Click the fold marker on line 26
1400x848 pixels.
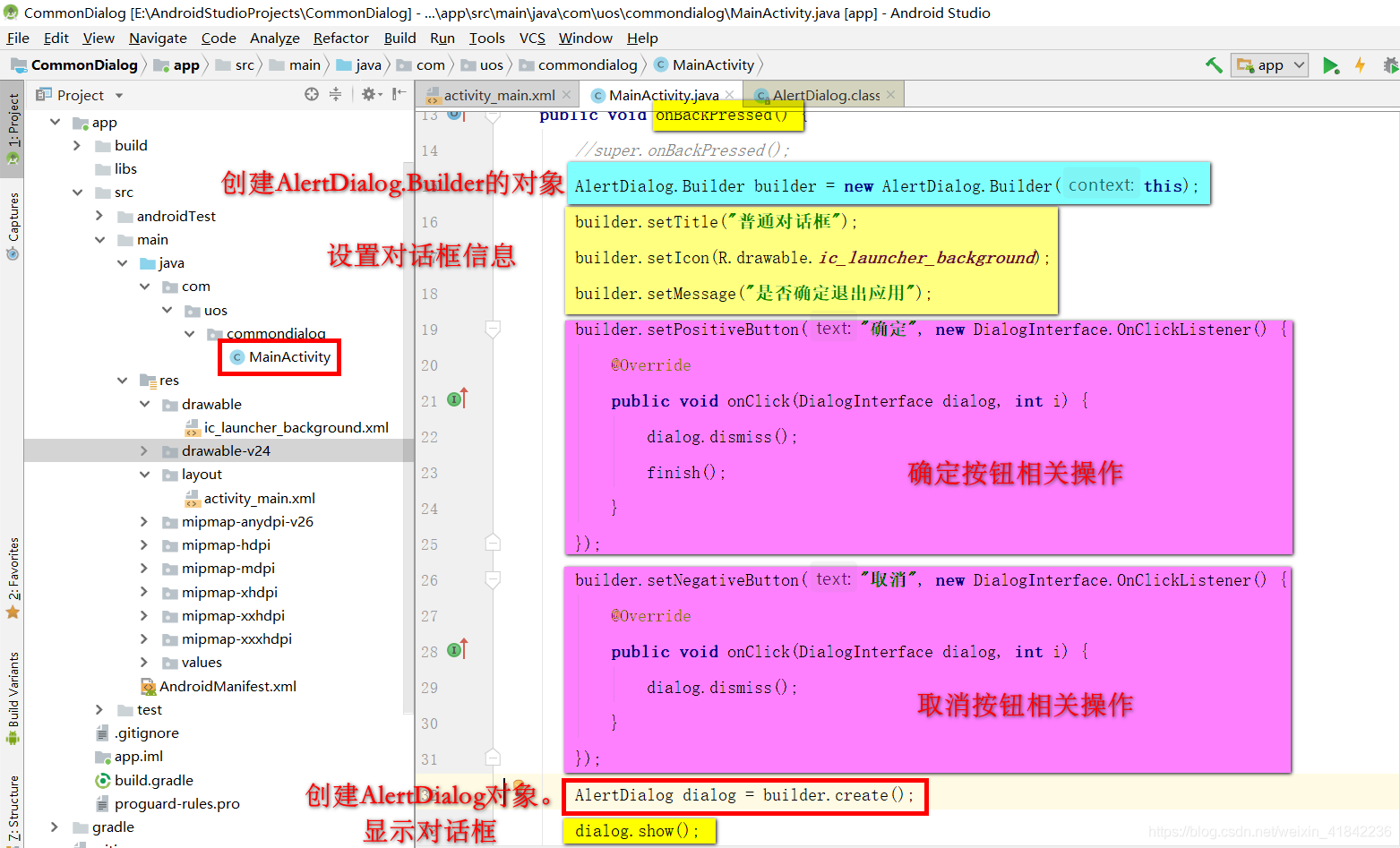[x=493, y=579]
